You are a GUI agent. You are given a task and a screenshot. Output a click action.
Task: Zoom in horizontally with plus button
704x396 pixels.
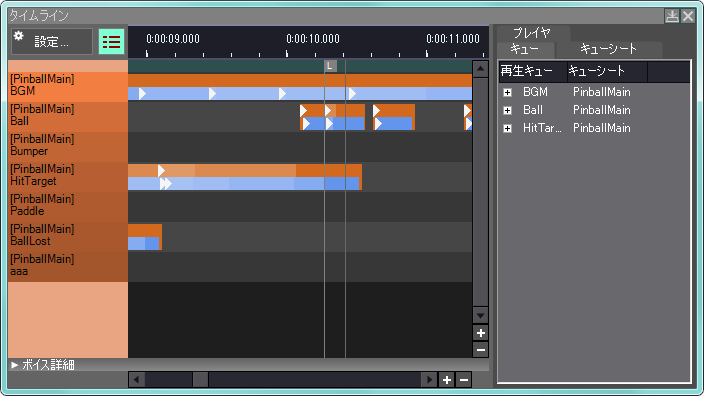(447, 380)
